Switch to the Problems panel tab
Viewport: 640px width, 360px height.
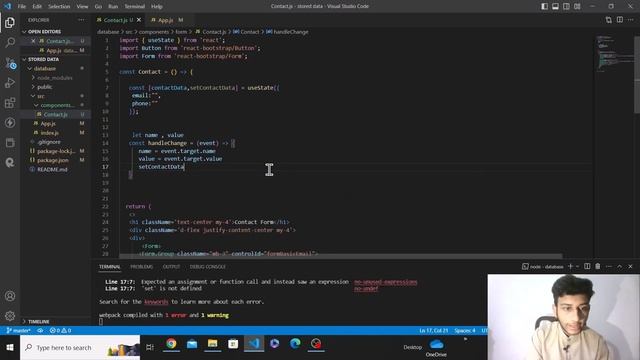click(141, 267)
